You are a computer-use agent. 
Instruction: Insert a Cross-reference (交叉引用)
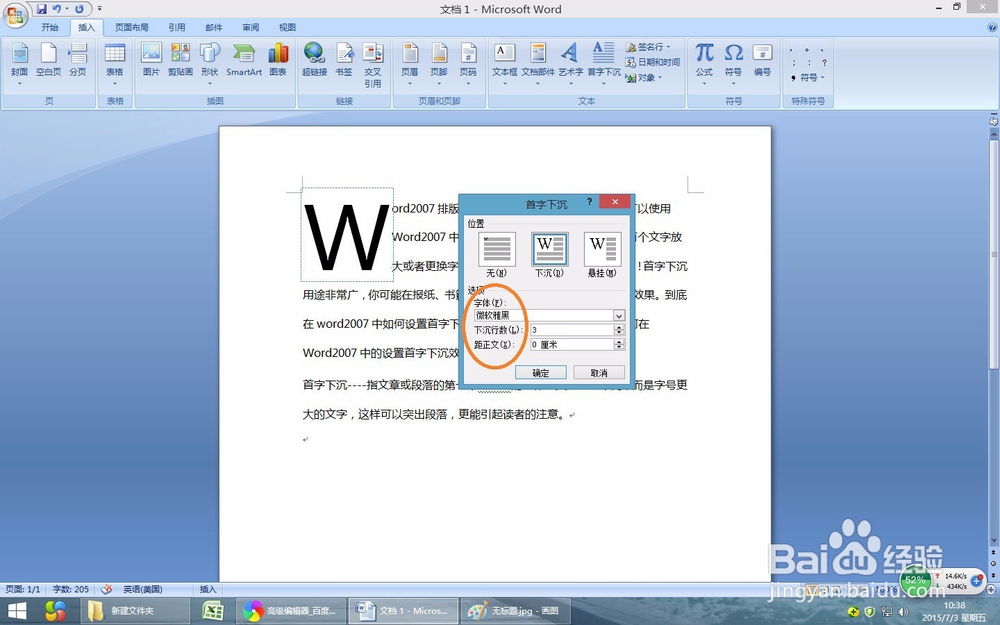372,65
